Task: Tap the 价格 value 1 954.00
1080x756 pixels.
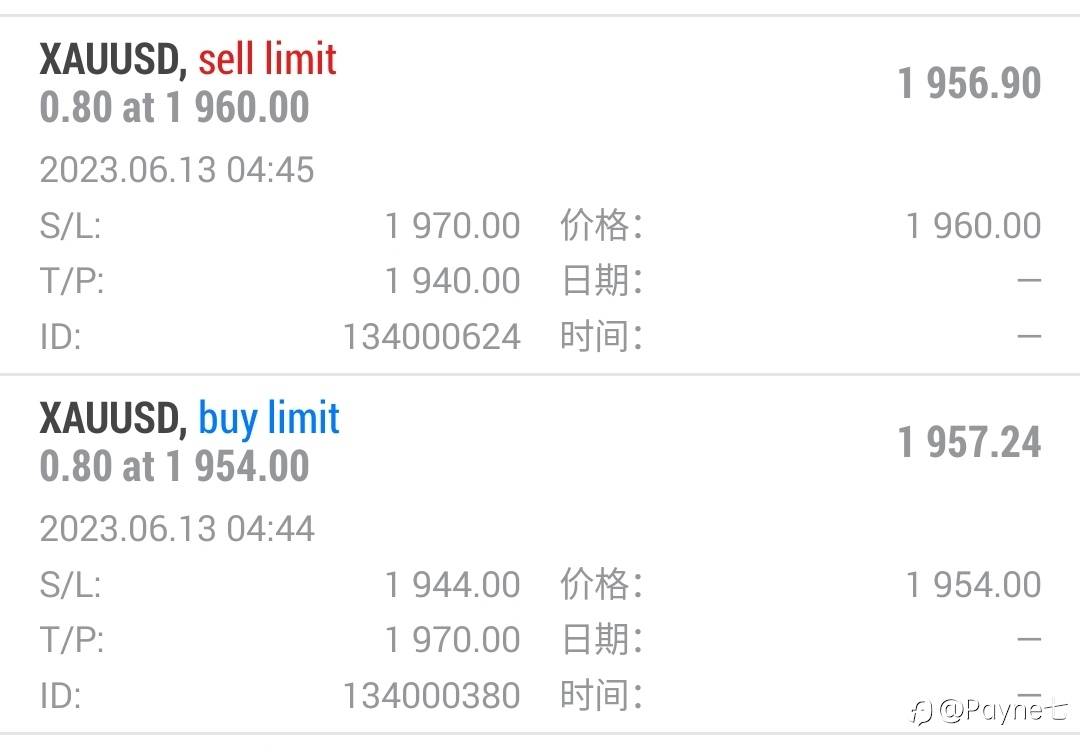Action: click(x=973, y=584)
